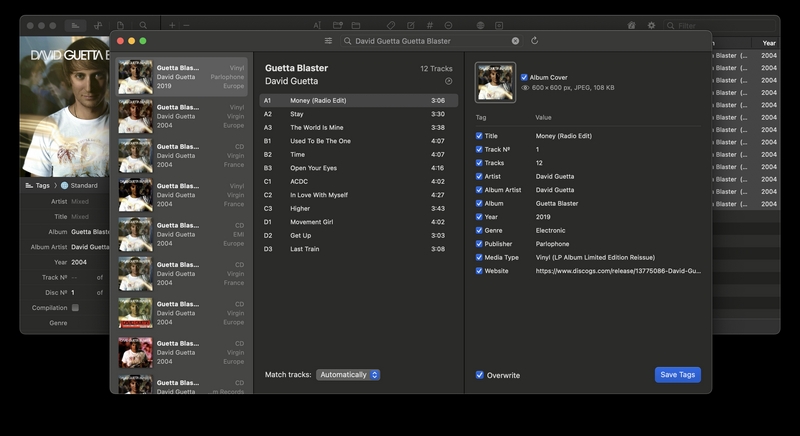Screen dimensions: 800x436
Task: Uncheck the Website tag checkbox
Action: pyautogui.click(x=479, y=271)
